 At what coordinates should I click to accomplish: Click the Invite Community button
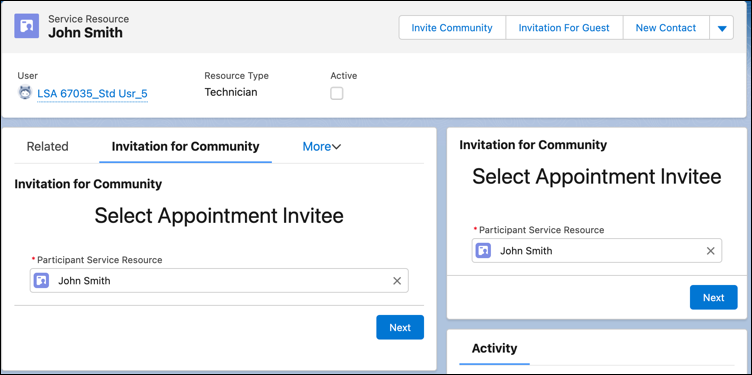coord(452,28)
